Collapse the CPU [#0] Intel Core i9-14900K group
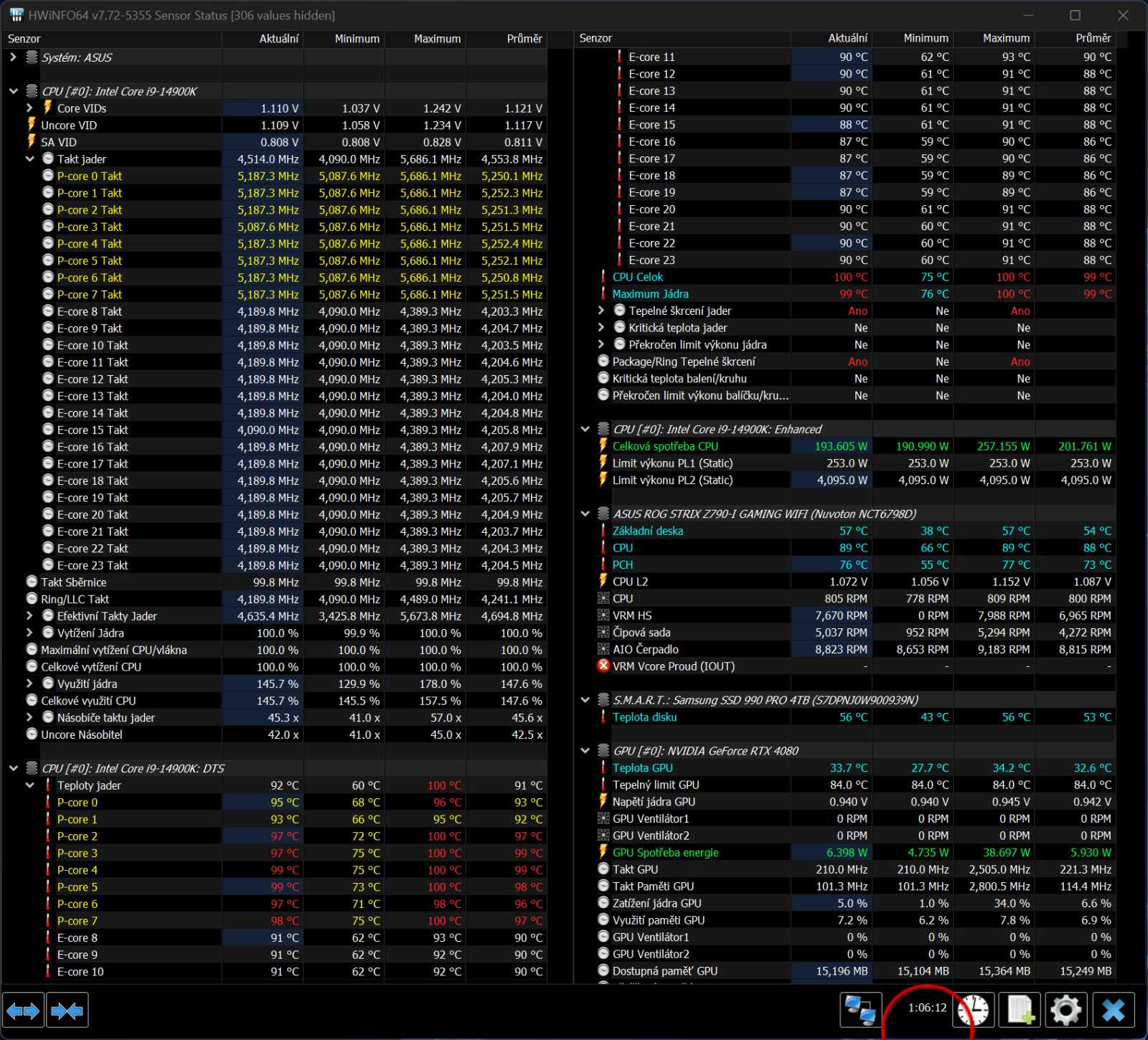Screen dimensions: 1148x1040 (13, 91)
